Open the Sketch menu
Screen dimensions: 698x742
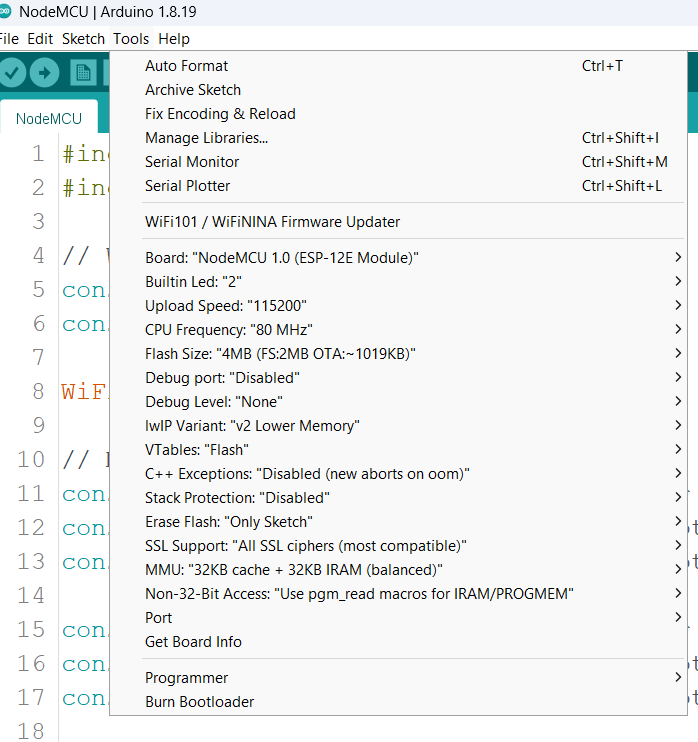tap(83, 39)
